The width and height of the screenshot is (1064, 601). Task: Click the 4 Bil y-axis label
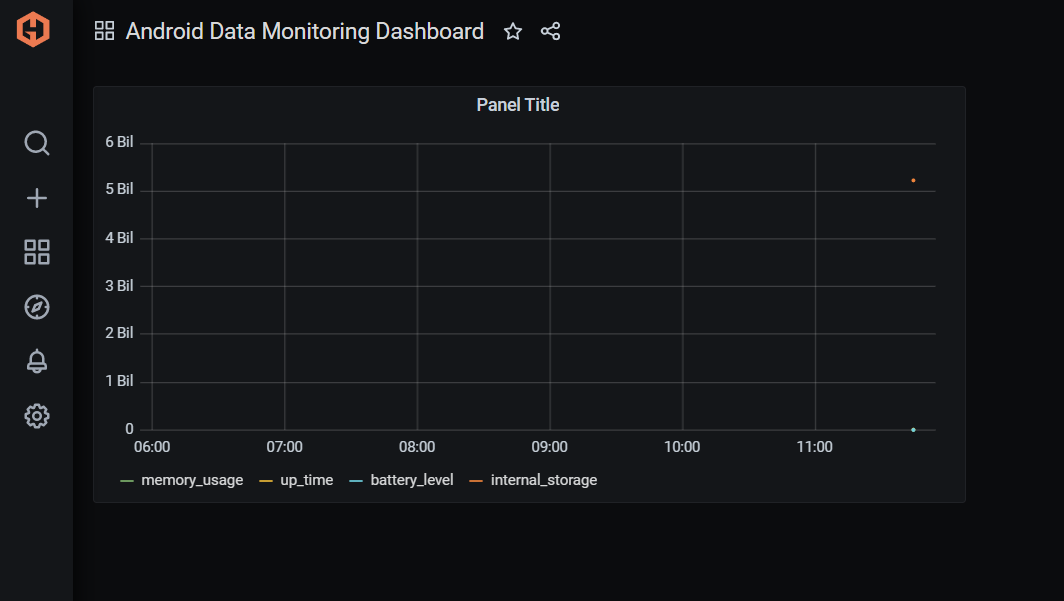(119, 238)
